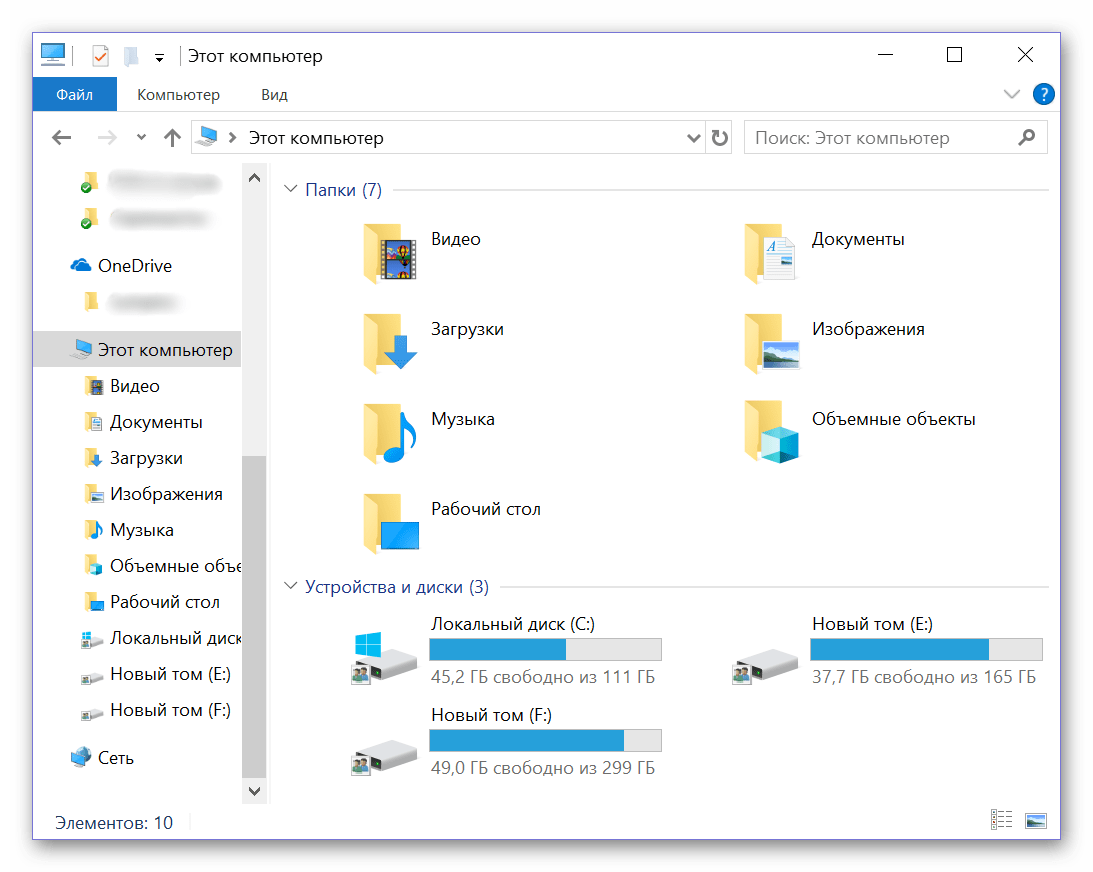This screenshot has height=872, width=1093.
Task: Select Сеть in navigation pane
Action: pos(115,758)
